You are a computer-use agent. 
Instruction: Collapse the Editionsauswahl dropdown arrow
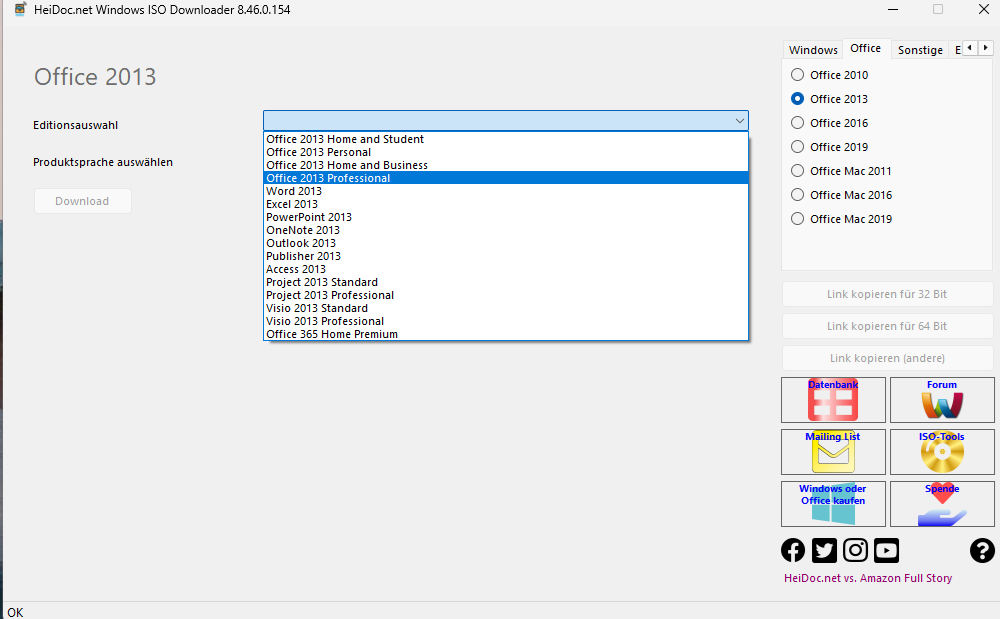[x=739, y=121]
